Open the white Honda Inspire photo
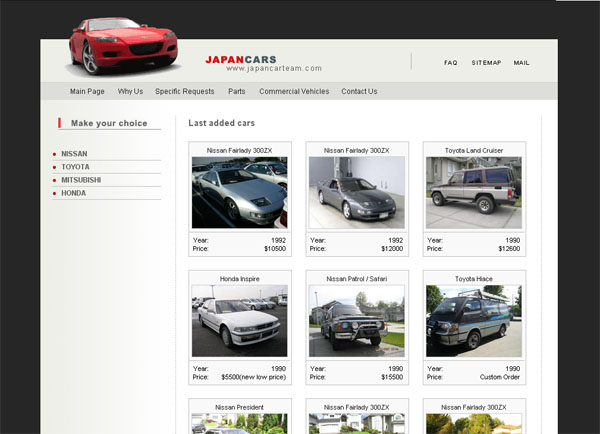This screenshot has height=434, width=600. (x=240, y=321)
